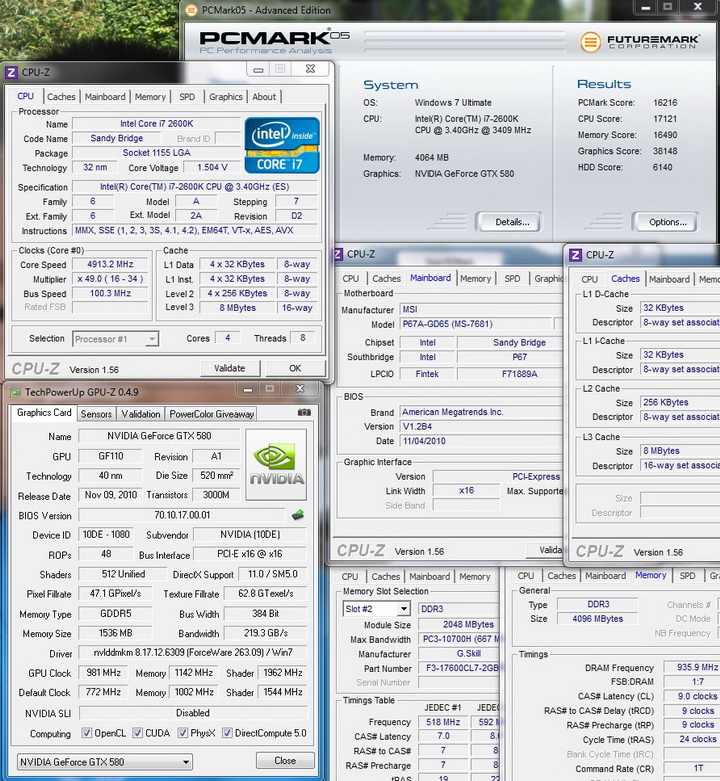The image size is (720, 781).
Task: Click the Bandwidth 219.3 GB/s value
Action: 266,633
